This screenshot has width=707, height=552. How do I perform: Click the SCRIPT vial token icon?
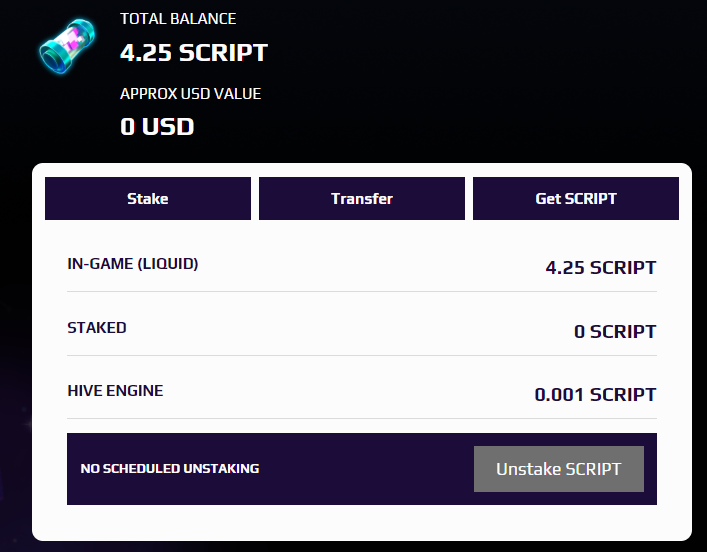68,46
